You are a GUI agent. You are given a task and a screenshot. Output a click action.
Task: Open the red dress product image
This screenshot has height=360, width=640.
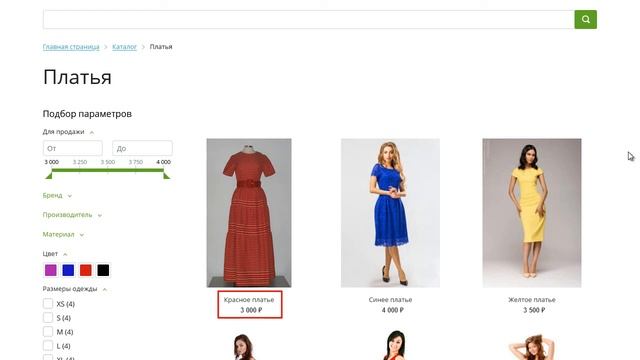tap(249, 213)
